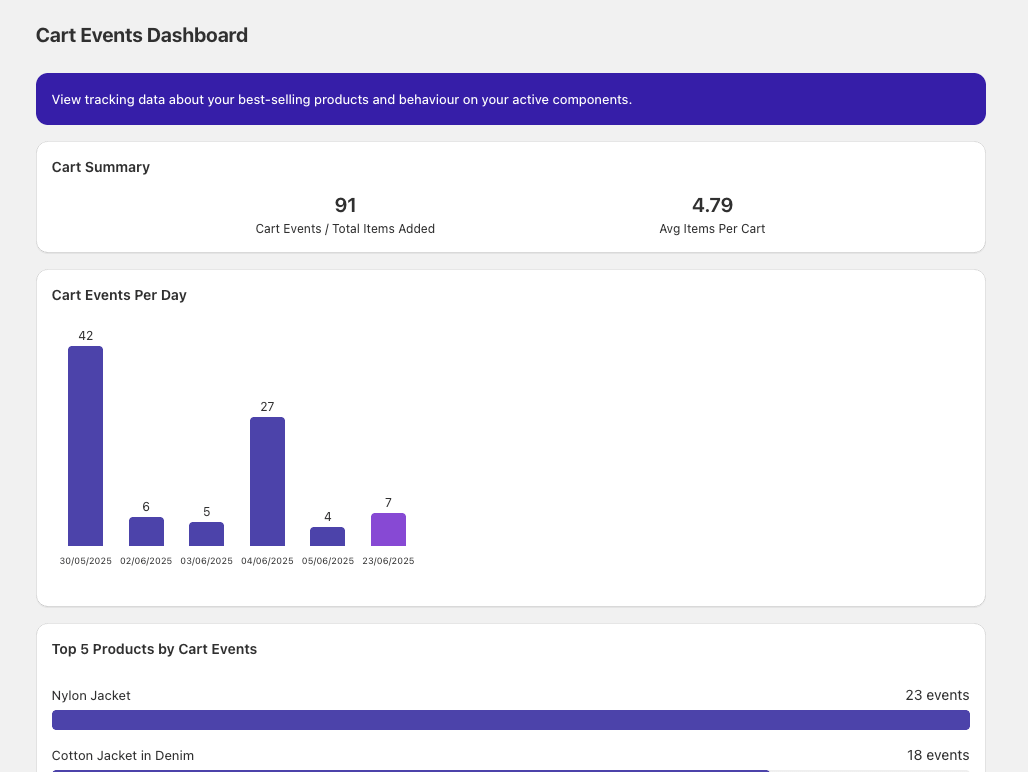Click the Nylon Jacket product name

pos(91,695)
